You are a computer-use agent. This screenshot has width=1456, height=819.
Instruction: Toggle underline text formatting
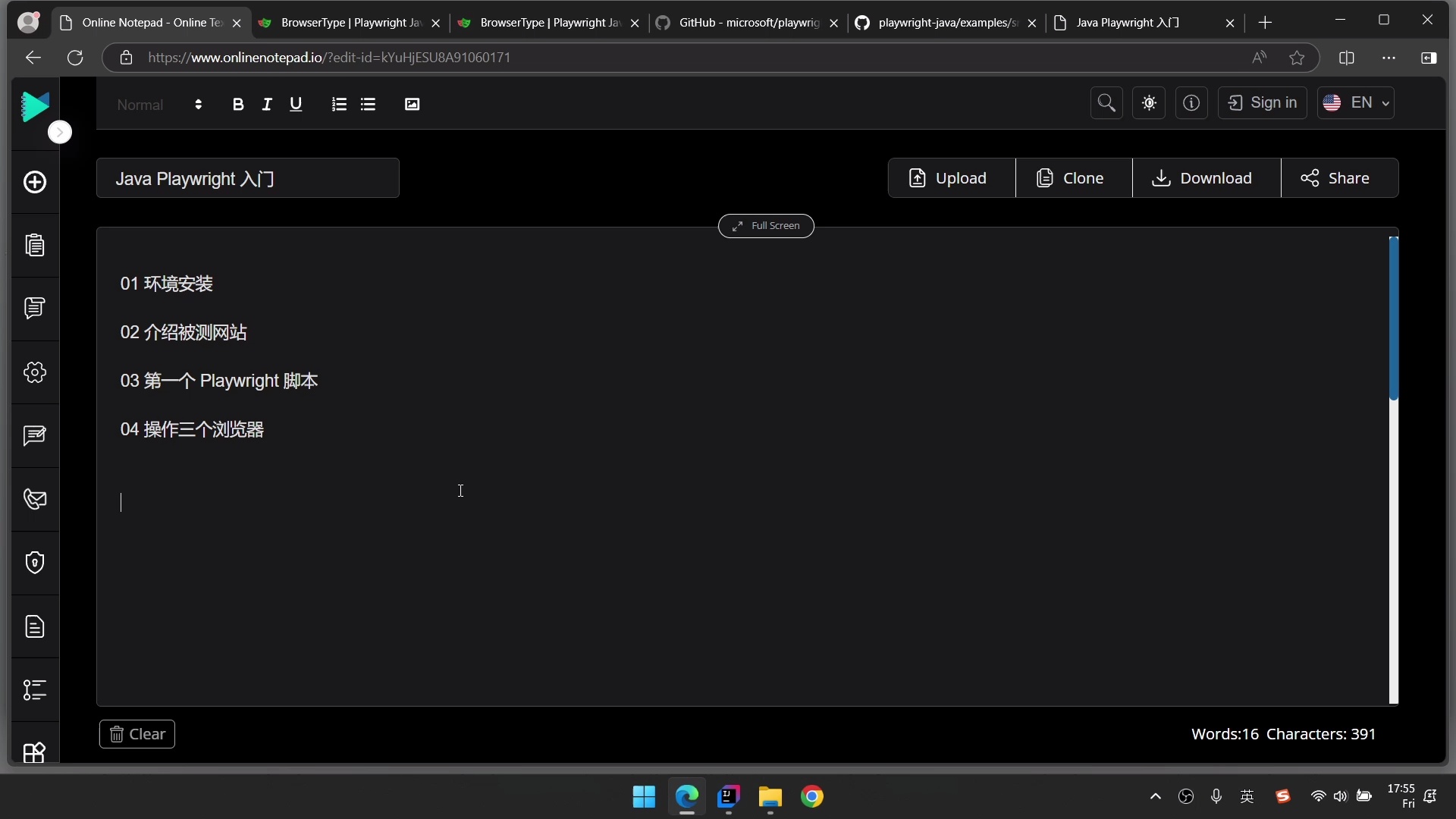[x=296, y=105]
